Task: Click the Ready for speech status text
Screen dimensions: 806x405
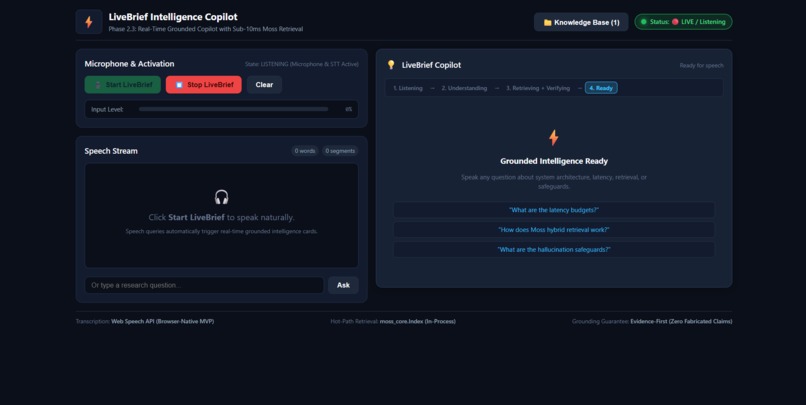Action: click(701, 65)
